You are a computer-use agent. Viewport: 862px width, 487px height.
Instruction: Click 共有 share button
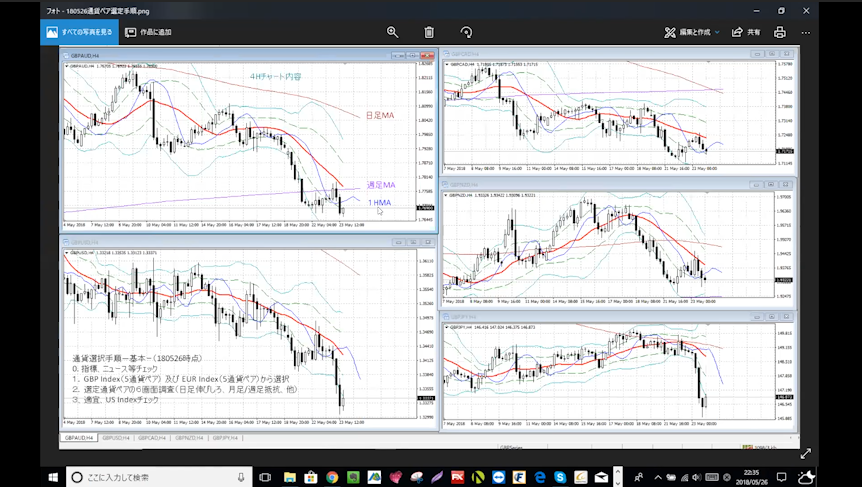pyautogui.click(x=747, y=32)
